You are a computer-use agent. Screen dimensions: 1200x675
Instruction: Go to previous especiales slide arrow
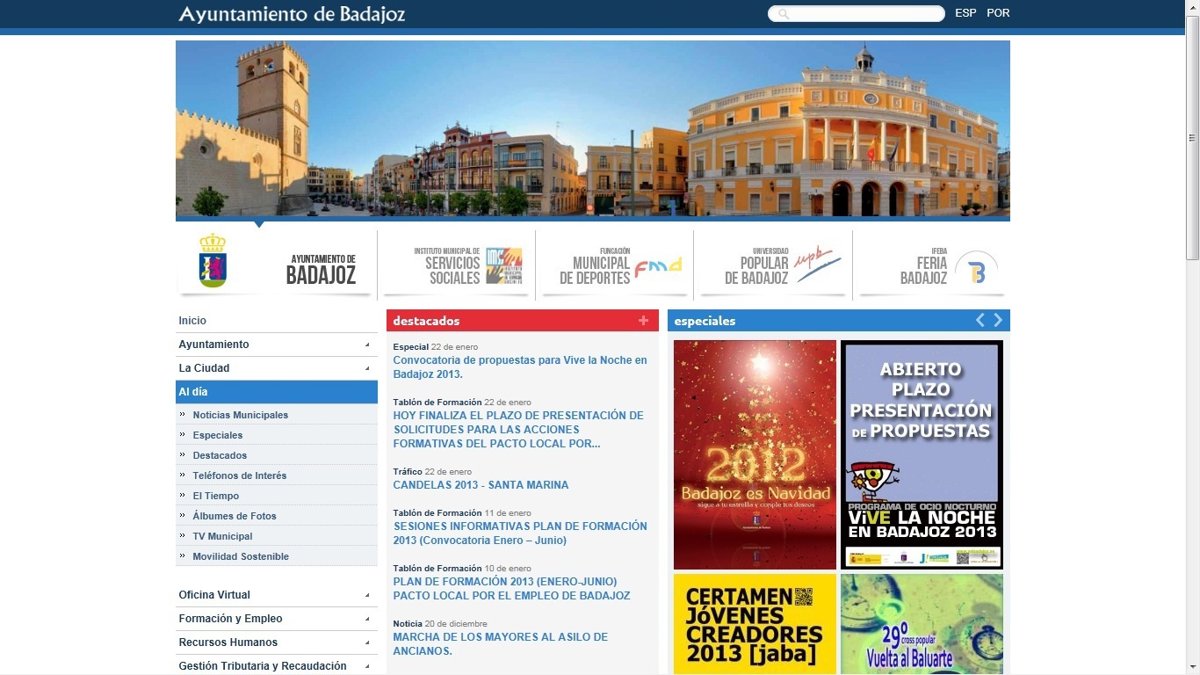coord(980,320)
